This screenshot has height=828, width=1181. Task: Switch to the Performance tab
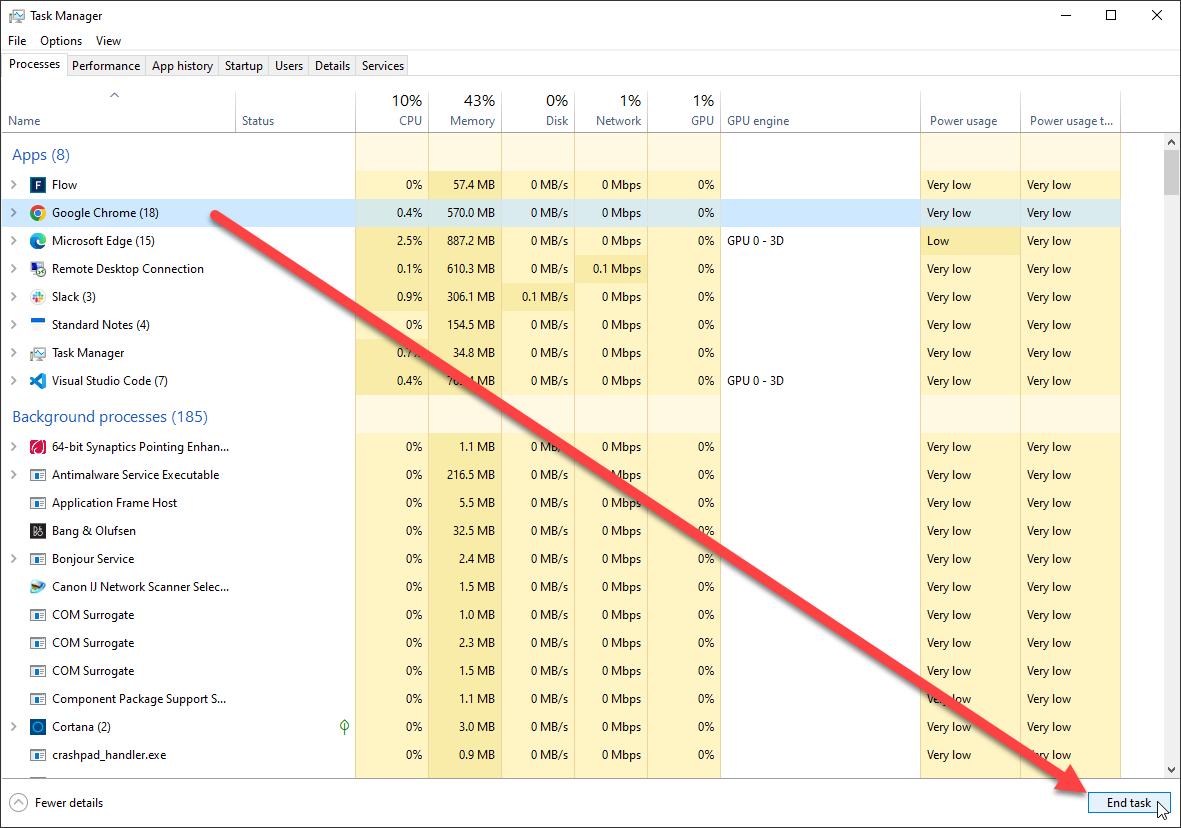[106, 66]
